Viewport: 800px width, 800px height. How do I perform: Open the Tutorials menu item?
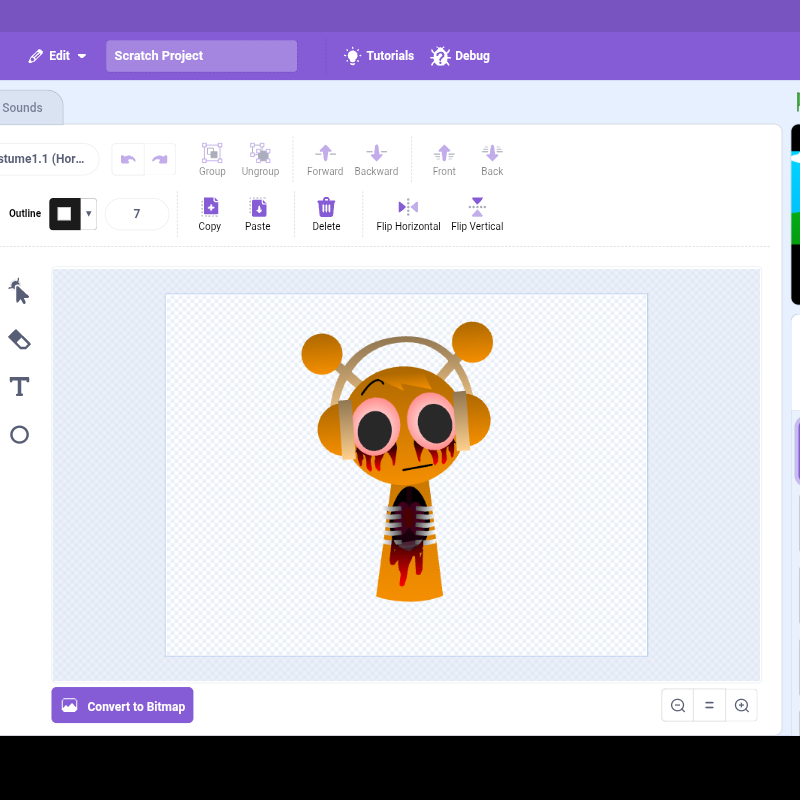pos(379,56)
